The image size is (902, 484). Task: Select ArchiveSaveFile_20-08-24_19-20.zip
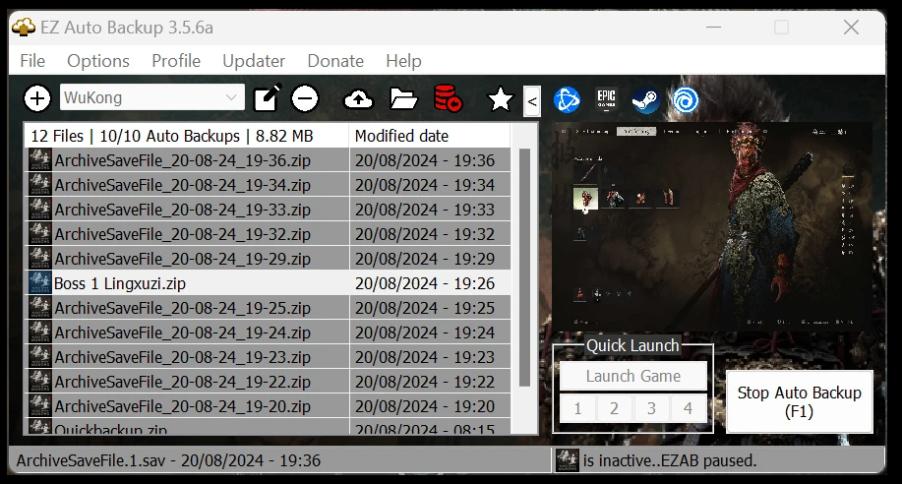[x=269, y=406]
